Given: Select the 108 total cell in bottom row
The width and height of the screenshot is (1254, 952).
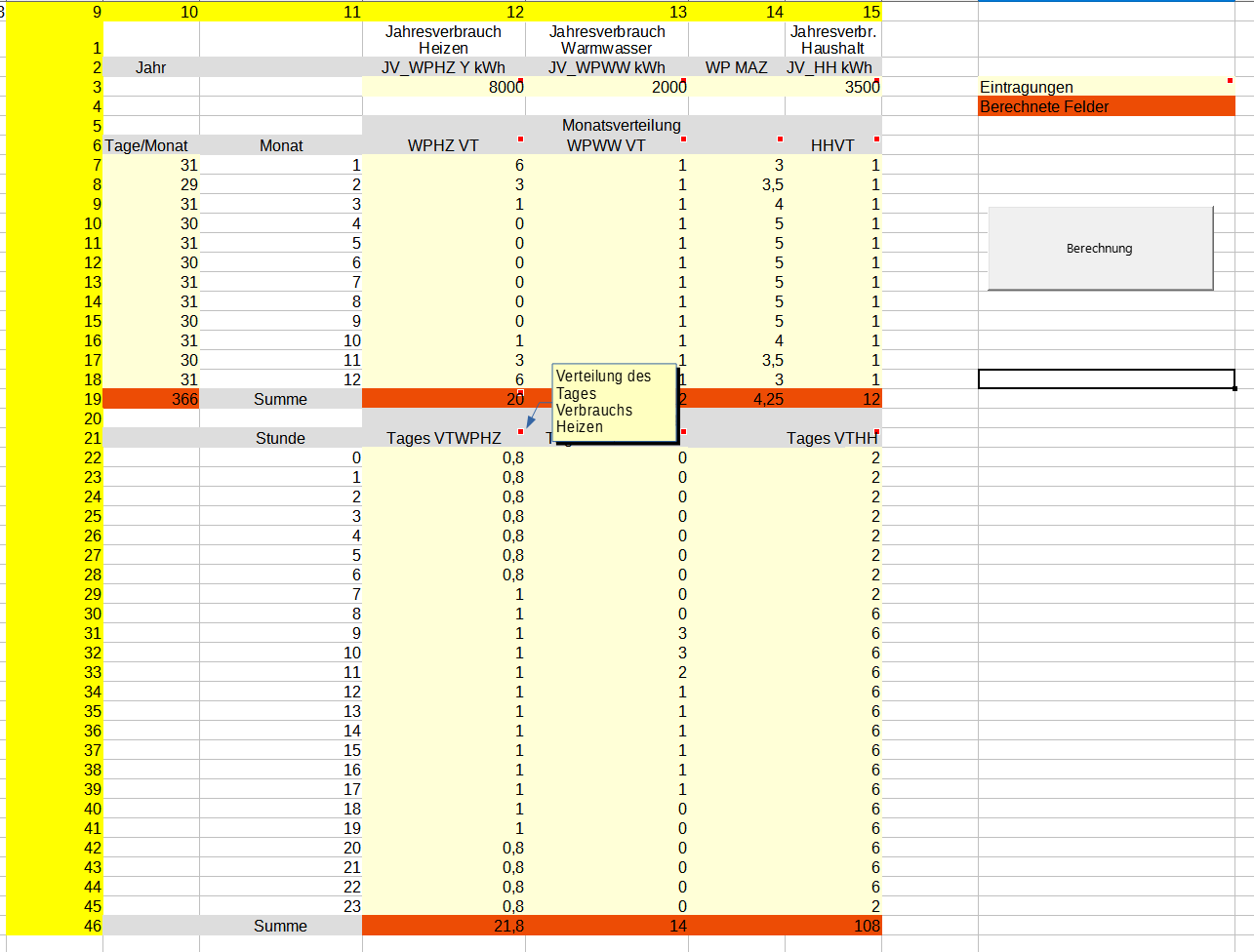Looking at the screenshot, I should (x=833, y=926).
